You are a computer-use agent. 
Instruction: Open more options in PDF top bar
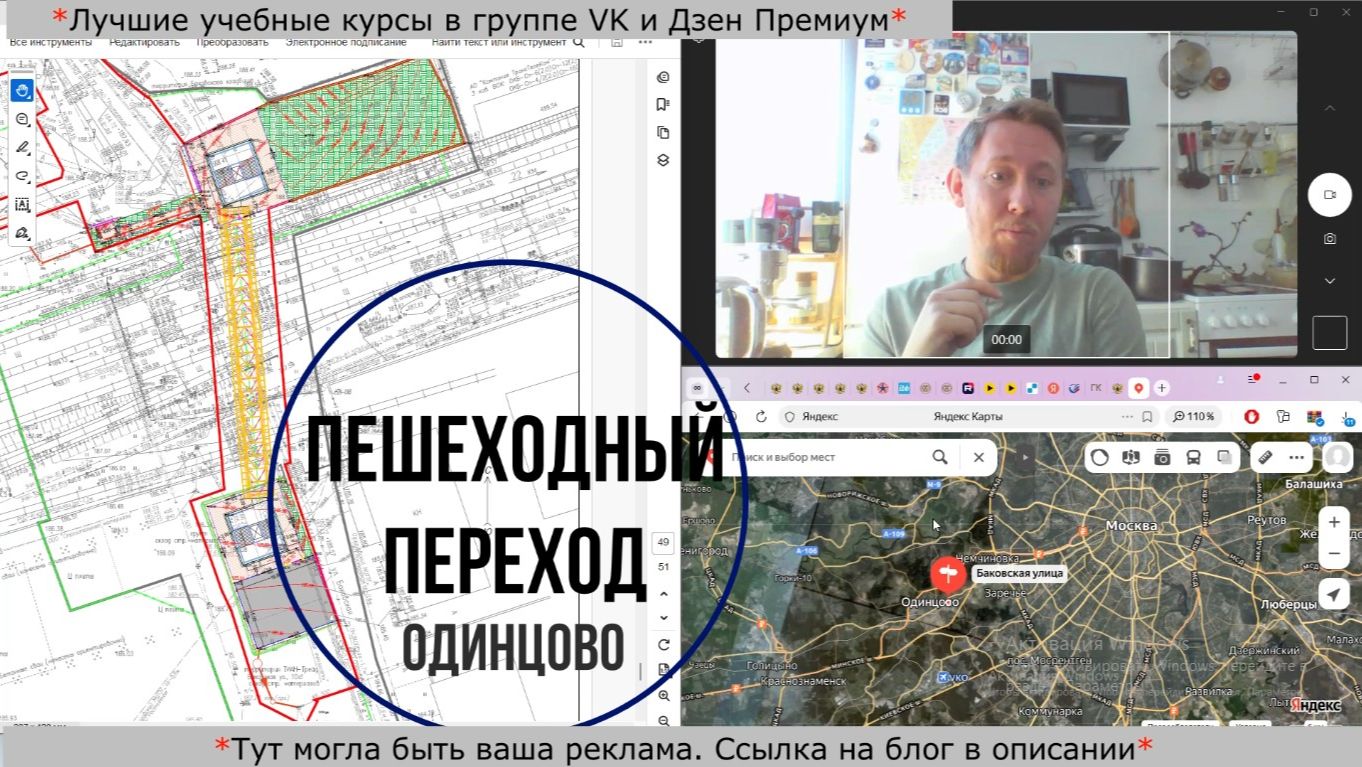pos(645,42)
